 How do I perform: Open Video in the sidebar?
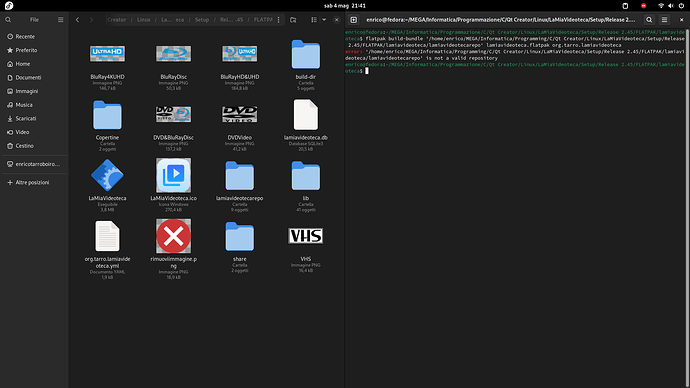(35, 132)
